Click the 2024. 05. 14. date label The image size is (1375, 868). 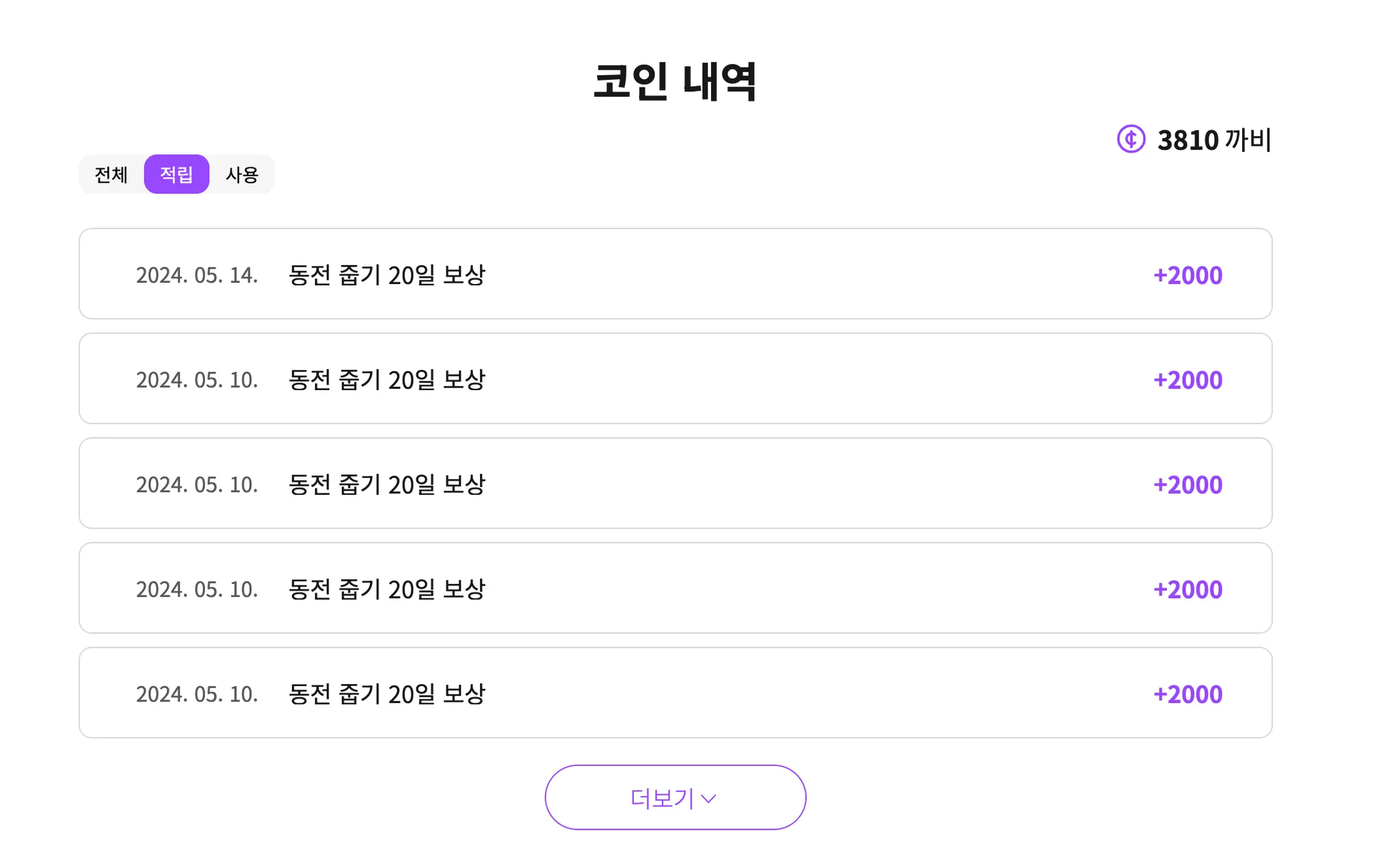coord(197,275)
